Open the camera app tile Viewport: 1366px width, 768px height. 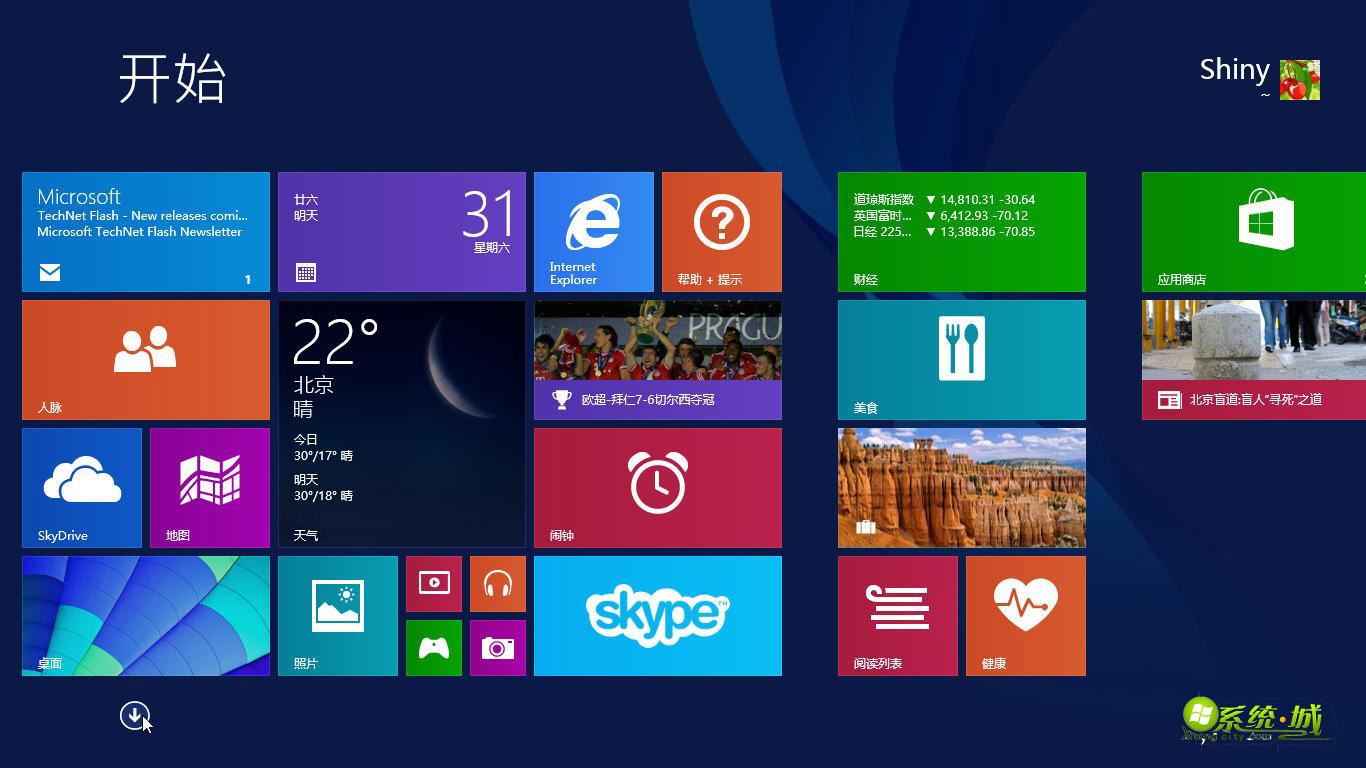[x=497, y=648]
